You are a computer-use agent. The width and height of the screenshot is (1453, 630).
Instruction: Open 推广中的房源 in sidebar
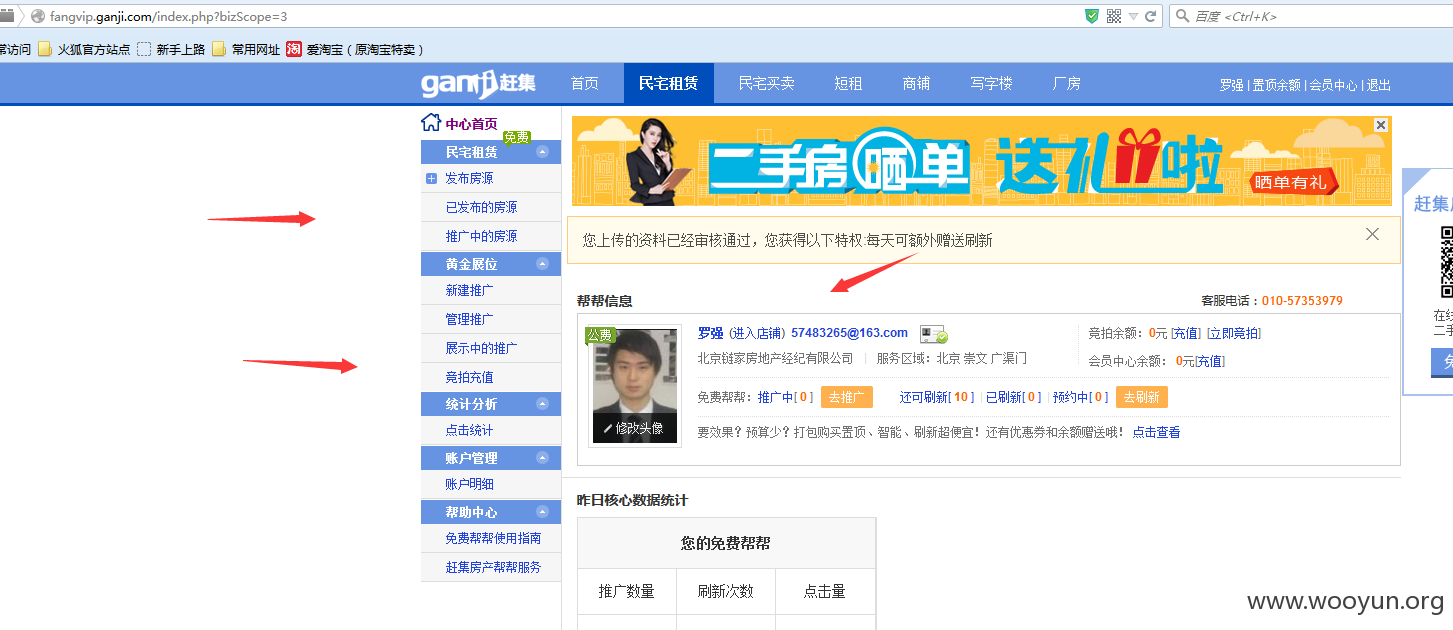482,237
